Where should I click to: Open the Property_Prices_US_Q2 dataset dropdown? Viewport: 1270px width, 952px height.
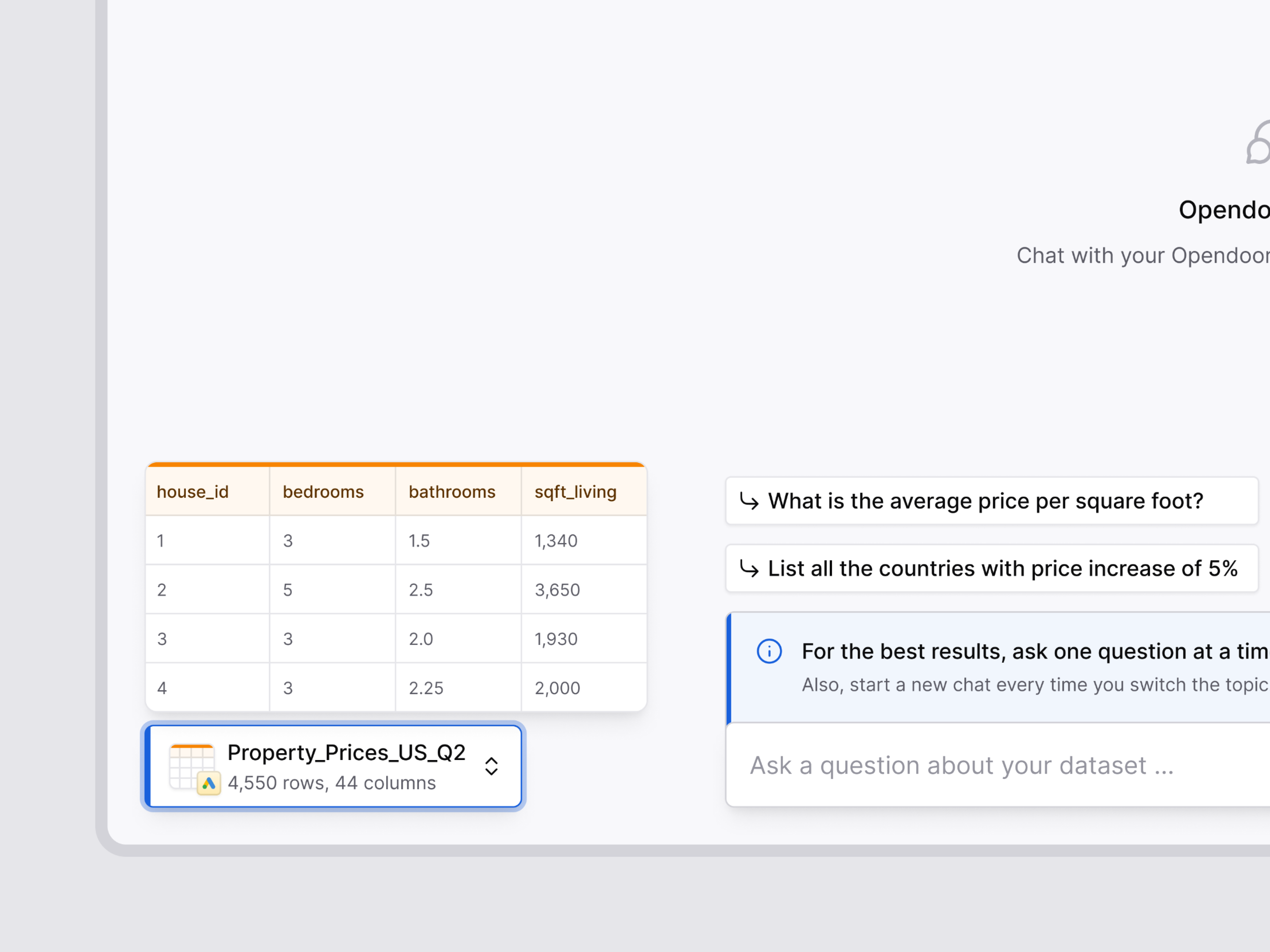click(346, 753)
